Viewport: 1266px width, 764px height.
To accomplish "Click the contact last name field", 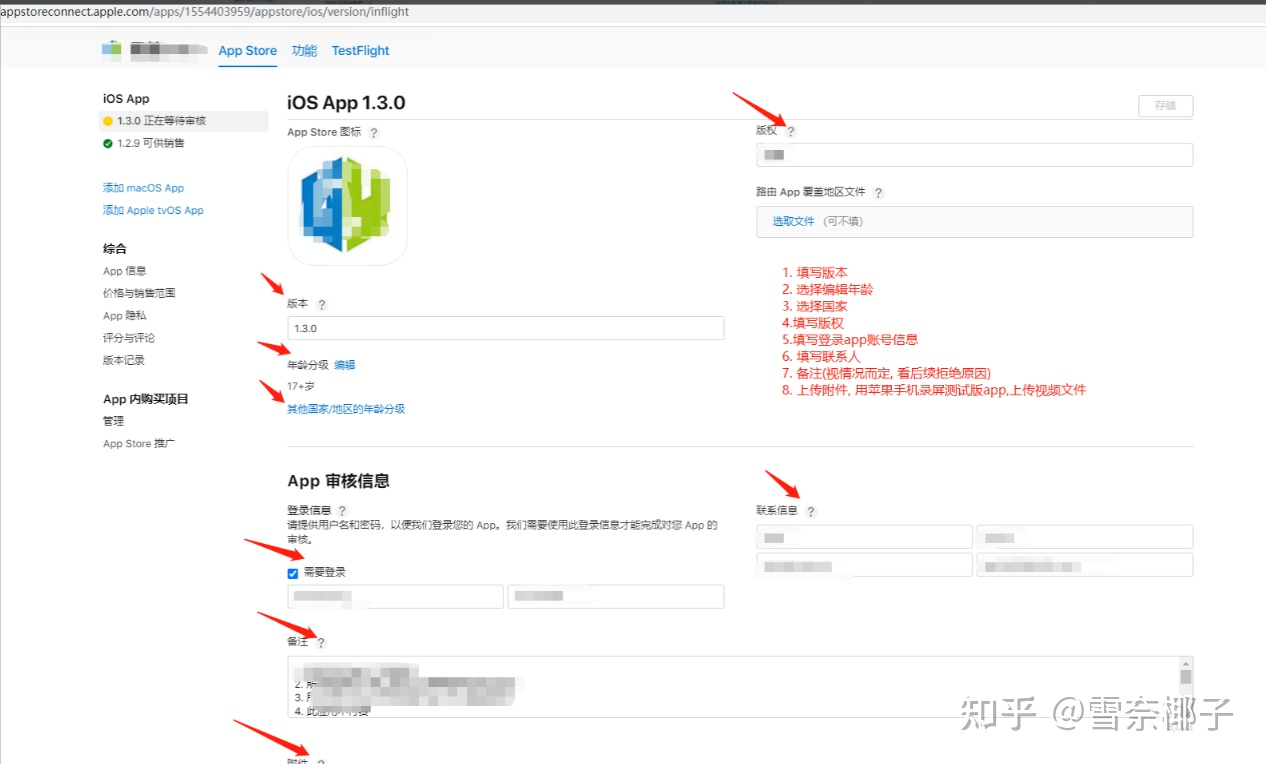I will [x=1084, y=537].
